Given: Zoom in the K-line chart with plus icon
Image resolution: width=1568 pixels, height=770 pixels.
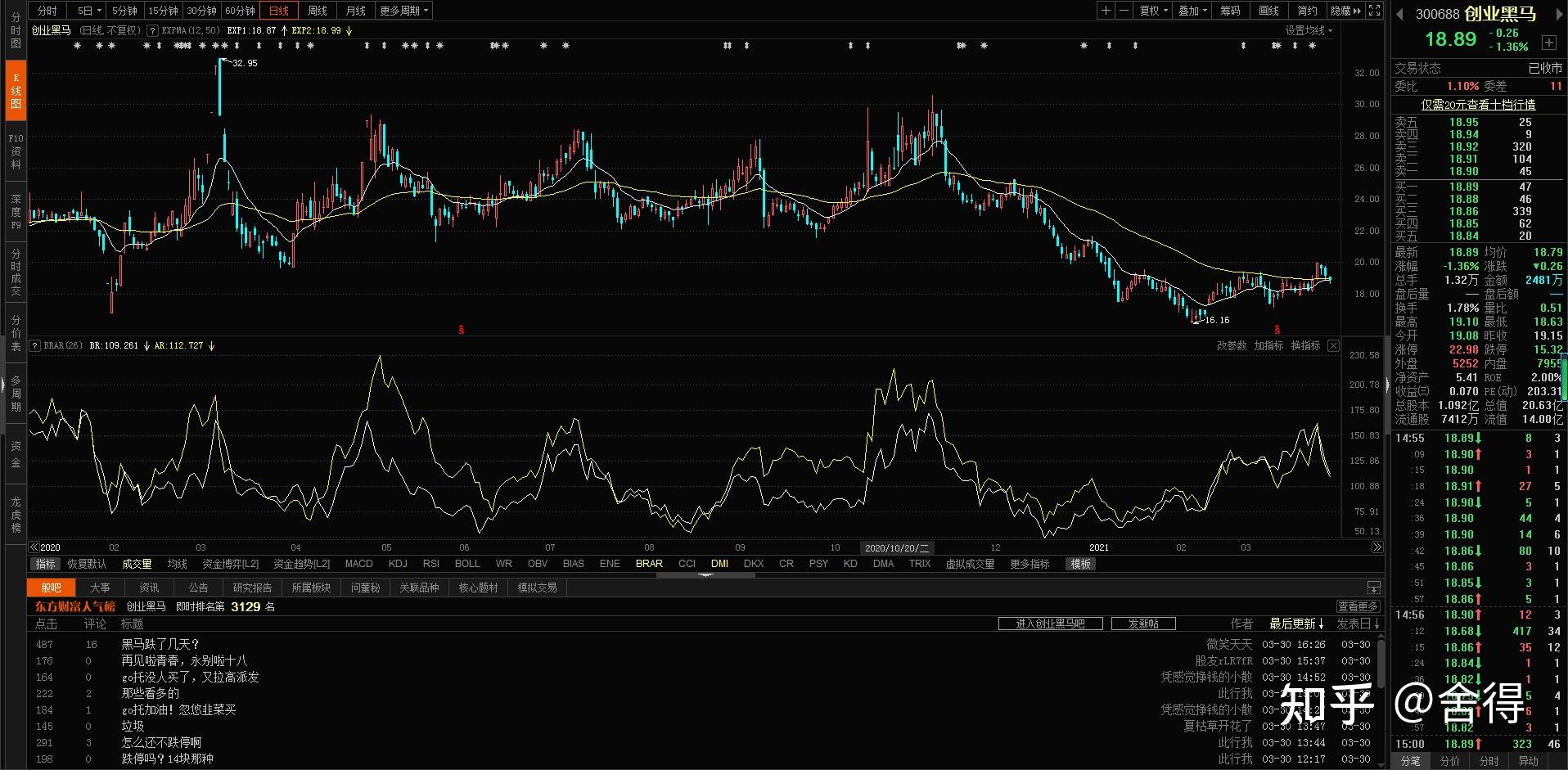Looking at the screenshot, I should 1106,11.
